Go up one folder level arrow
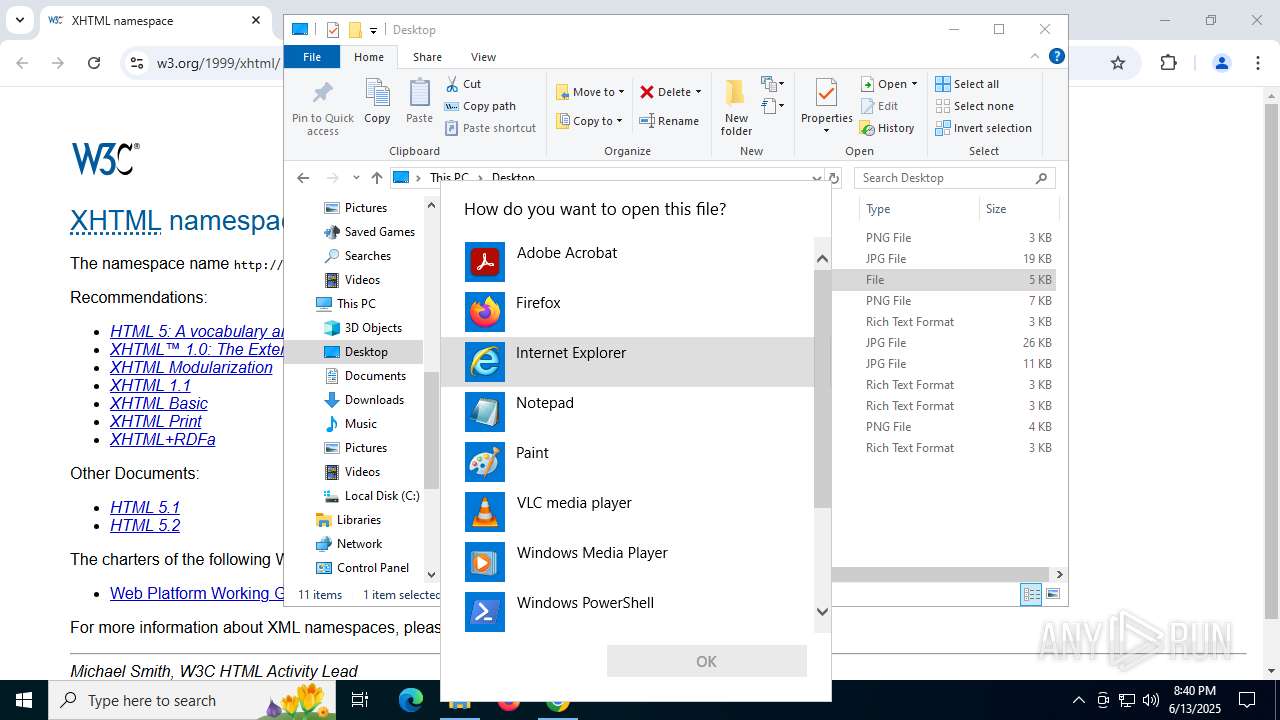 pos(376,178)
